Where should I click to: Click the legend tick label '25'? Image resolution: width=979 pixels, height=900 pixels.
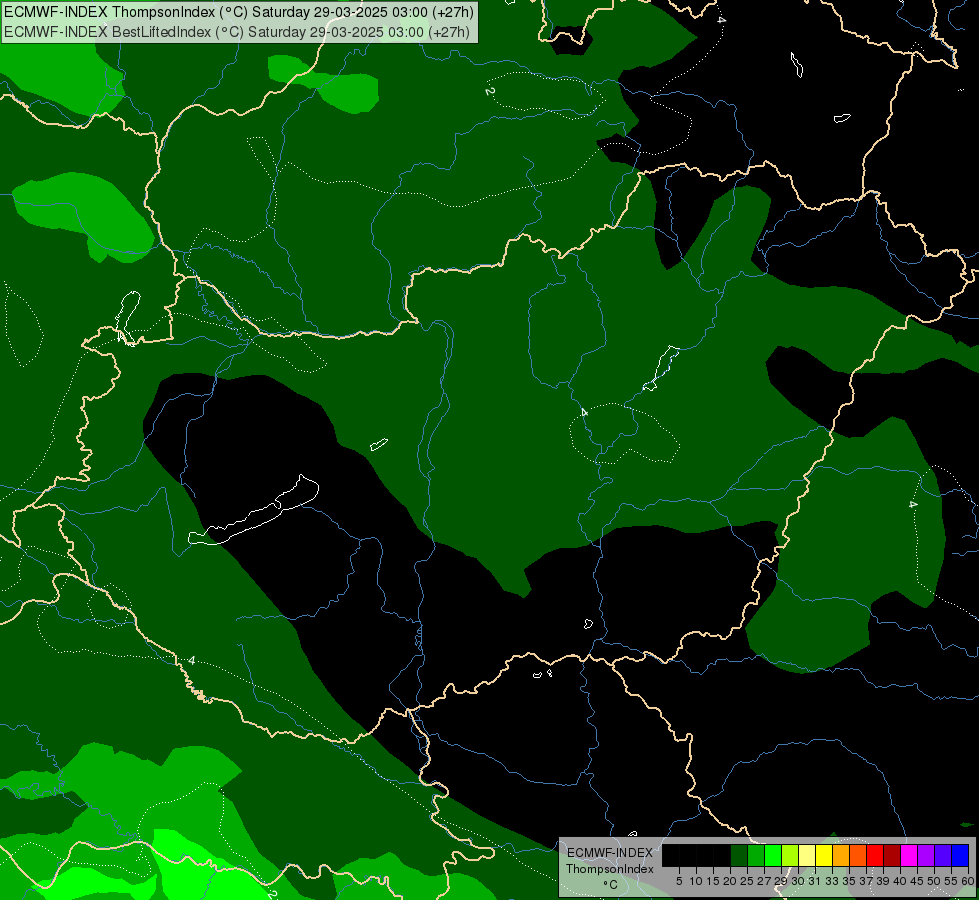click(x=747, y=881)
